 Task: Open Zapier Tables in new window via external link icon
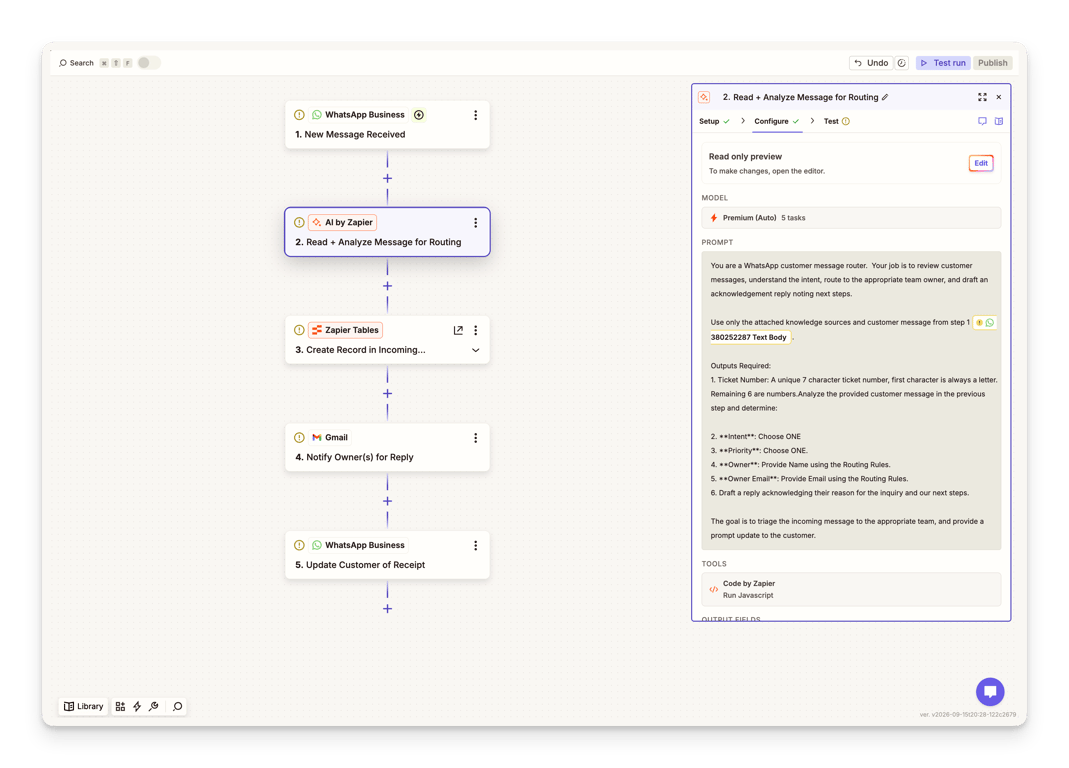[458, 330]
